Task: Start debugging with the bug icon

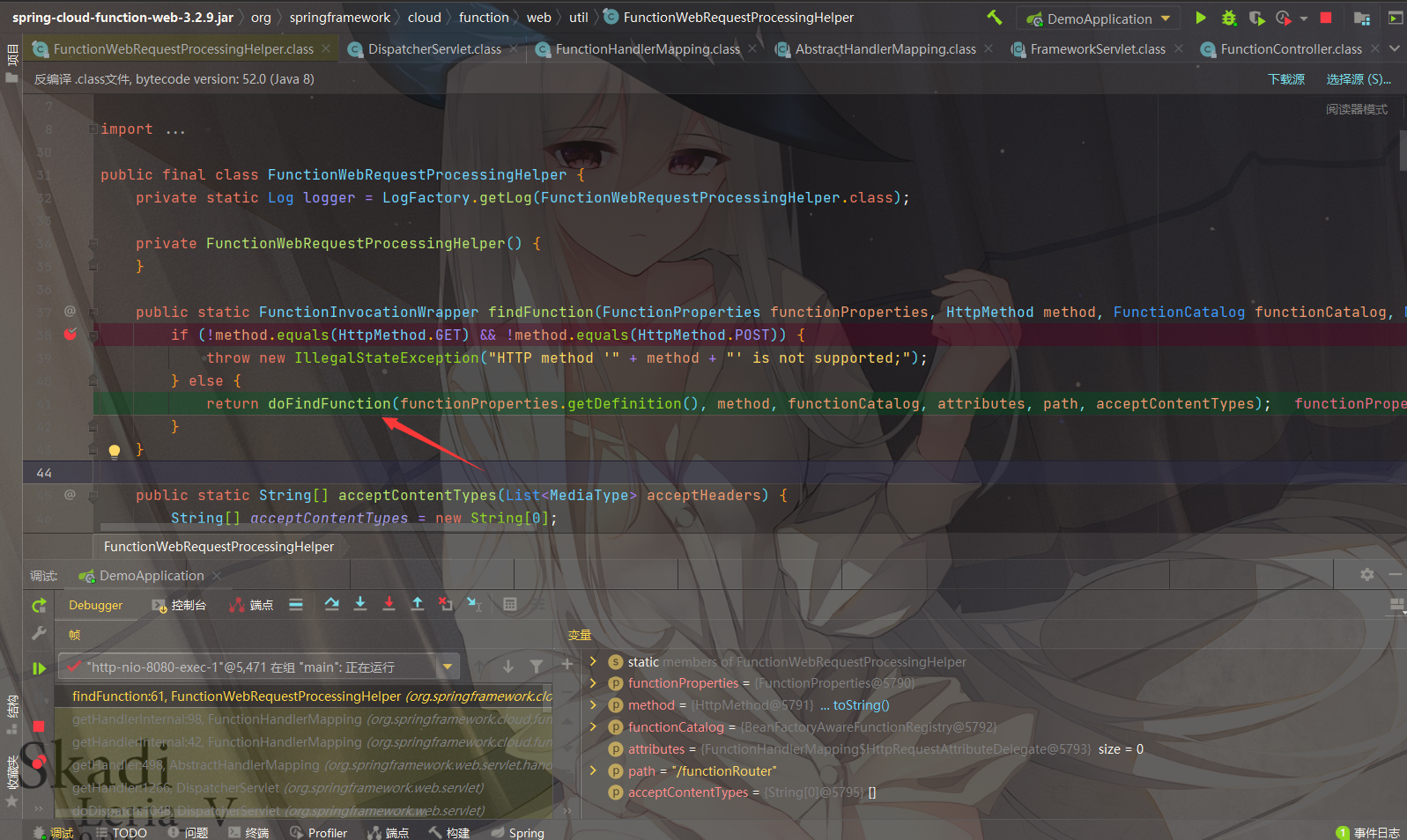Action: point(1229,18)
